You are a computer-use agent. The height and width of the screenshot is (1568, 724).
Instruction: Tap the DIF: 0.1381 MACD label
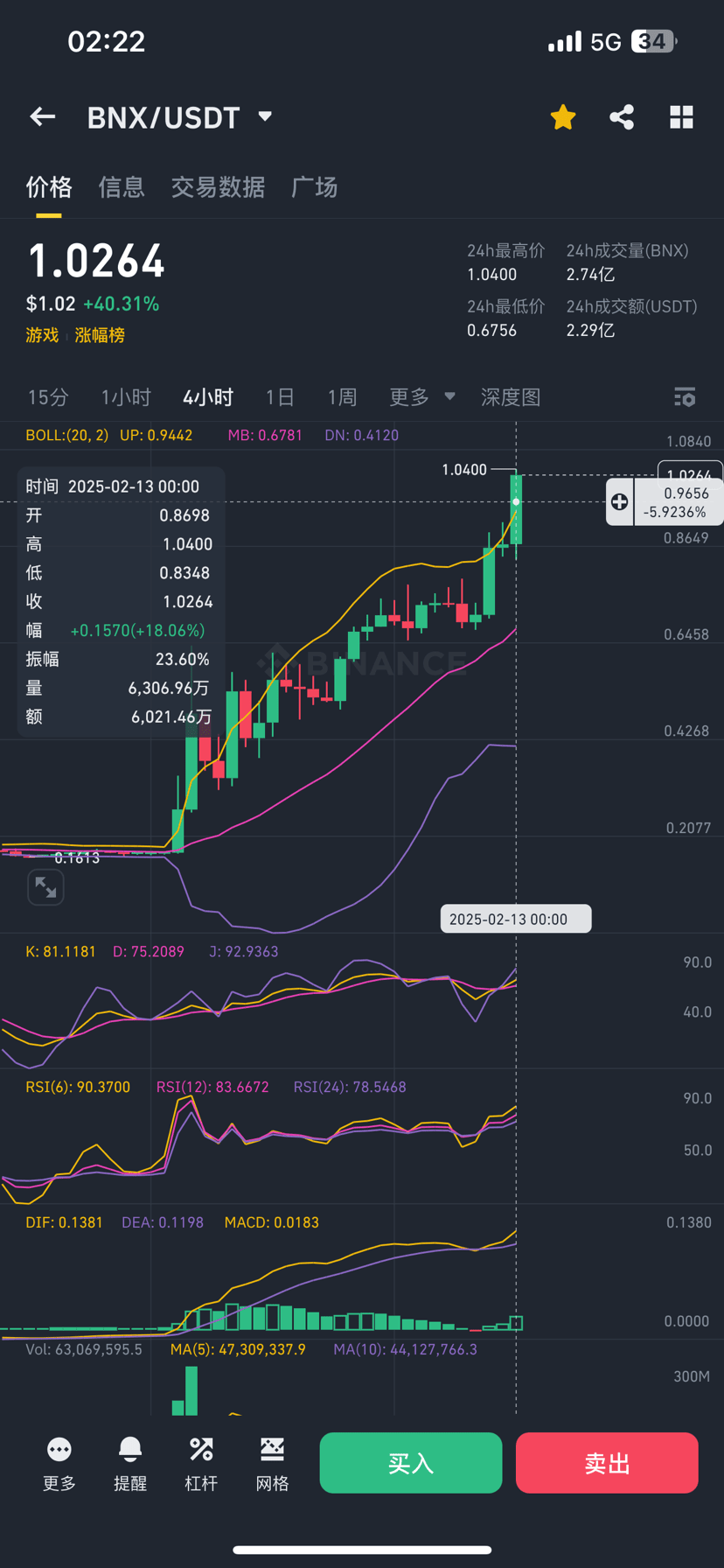64,1222
